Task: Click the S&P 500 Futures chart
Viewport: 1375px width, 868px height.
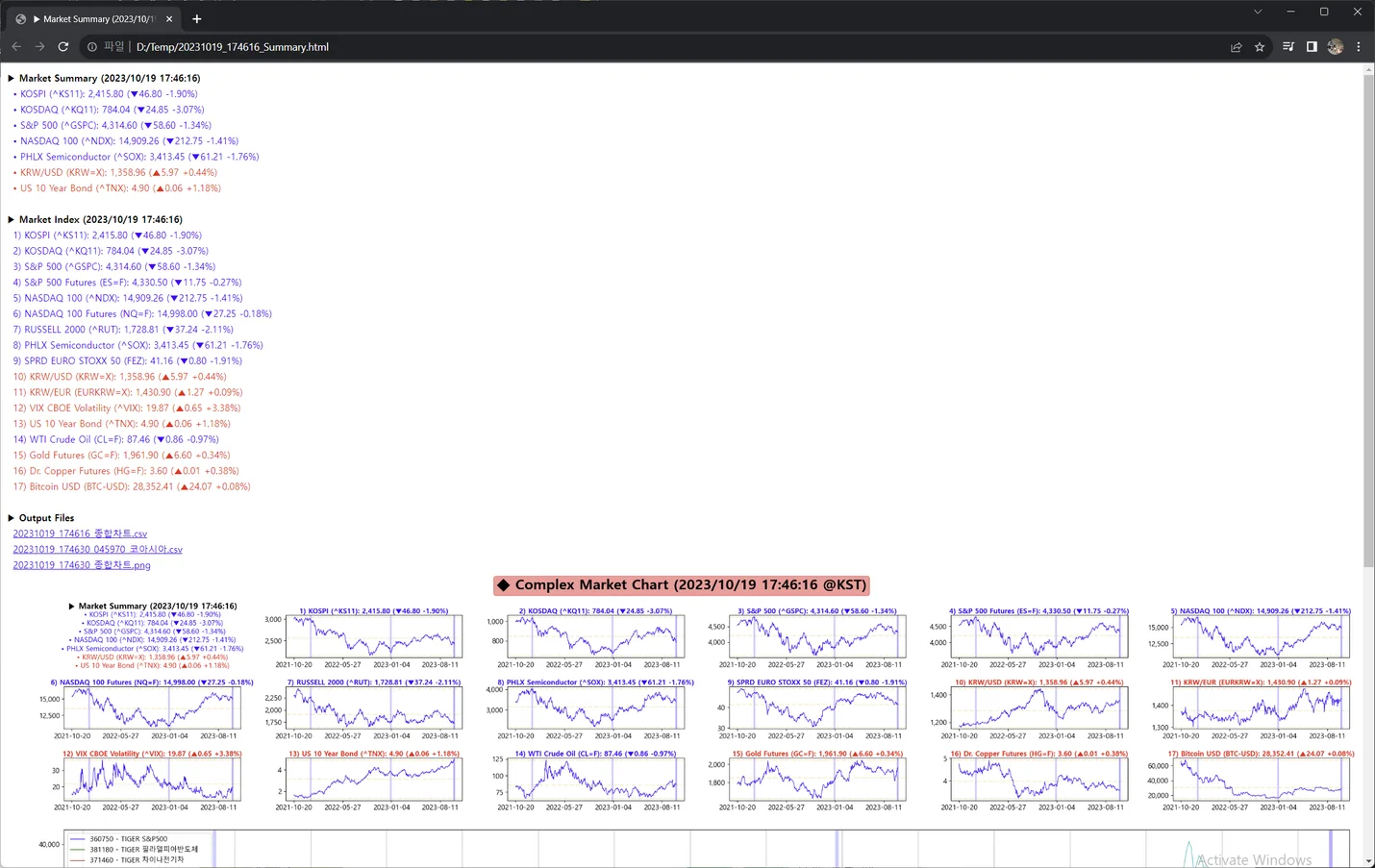Action: point(1038,638)
